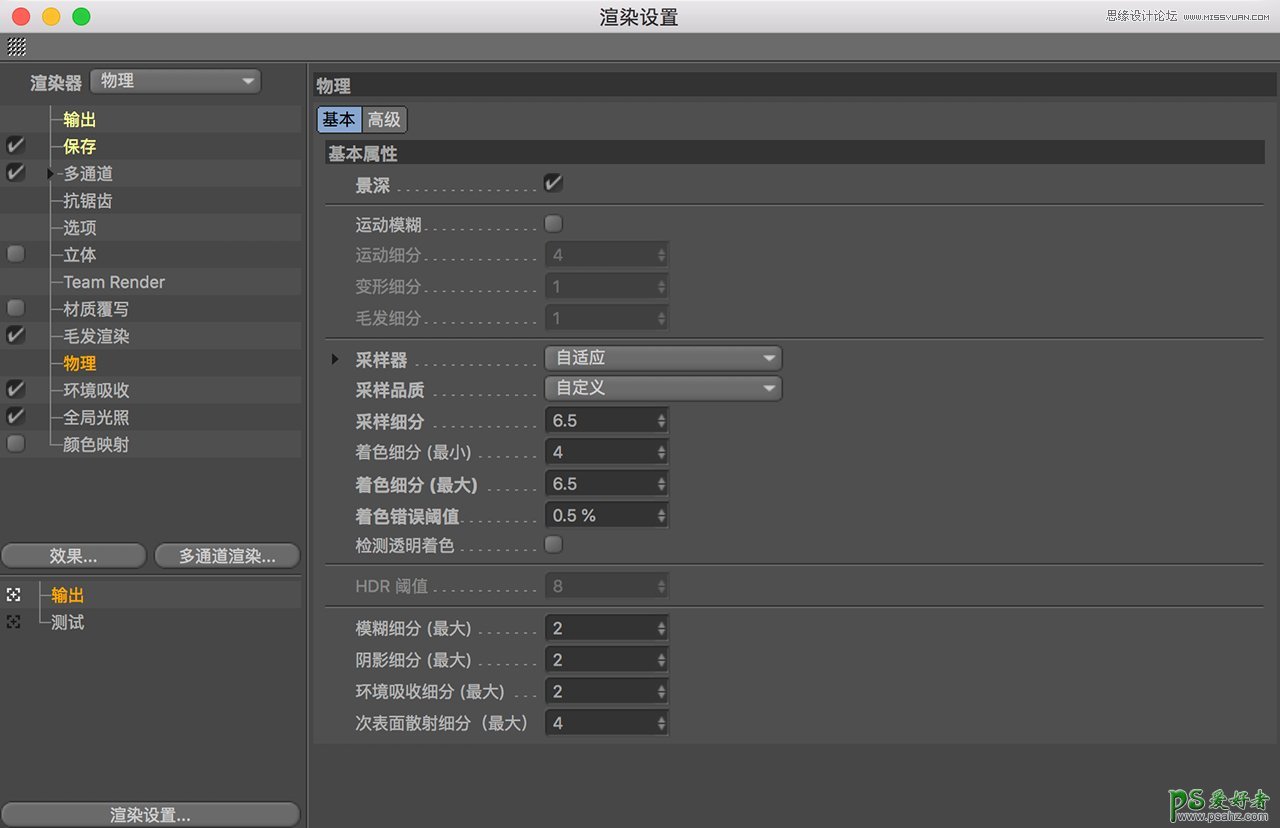Minimize the window with yellow button
This screenshot has height=828, width=1280.
tap(50, 16)
